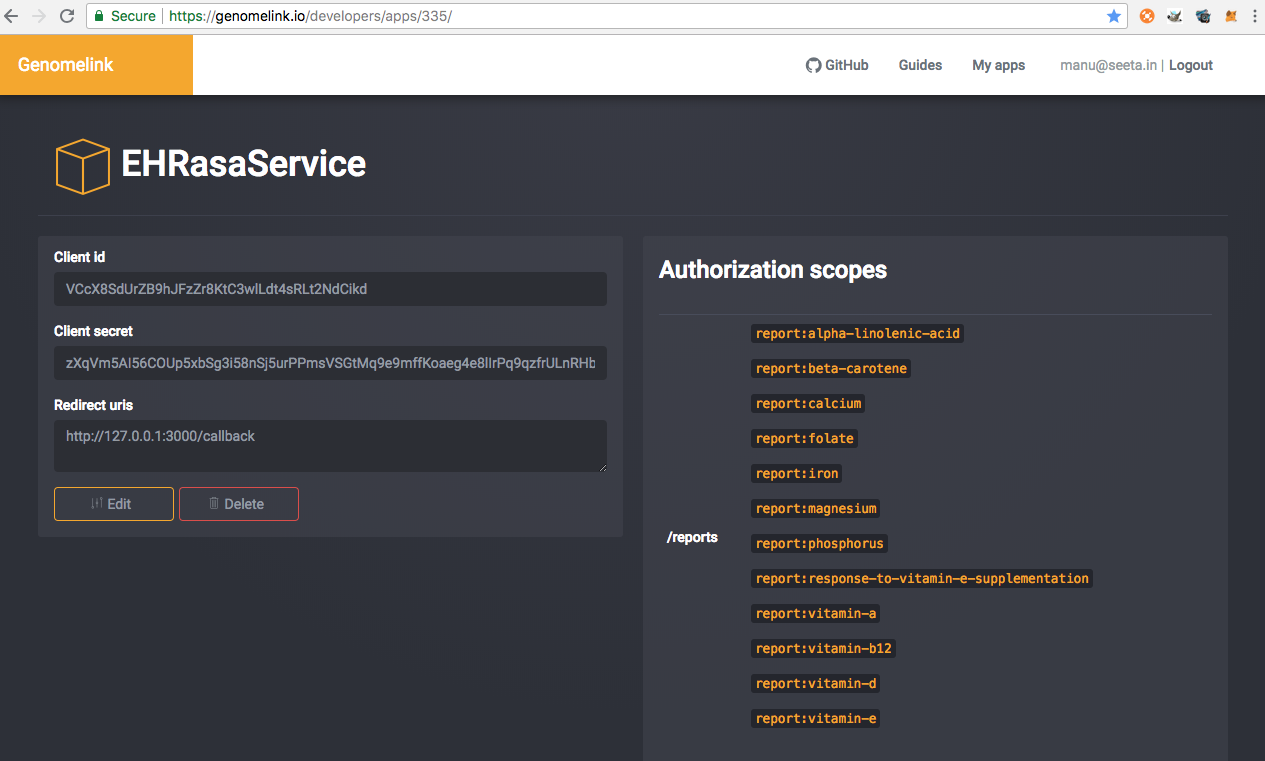This screenshot has width=1265, height=761.
Task: Click the /reports endpoint label
Action: [692, 537]
